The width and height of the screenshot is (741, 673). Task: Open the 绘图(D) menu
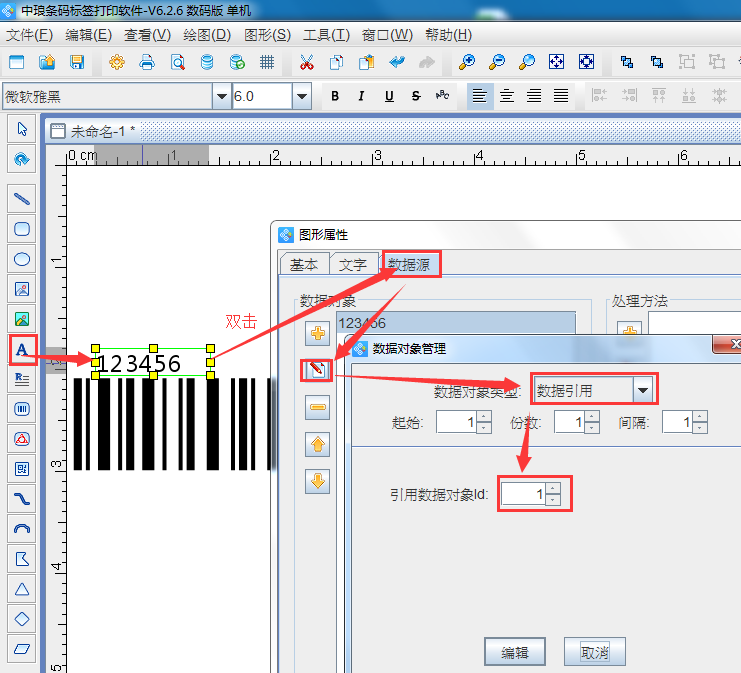coord(205,34)
